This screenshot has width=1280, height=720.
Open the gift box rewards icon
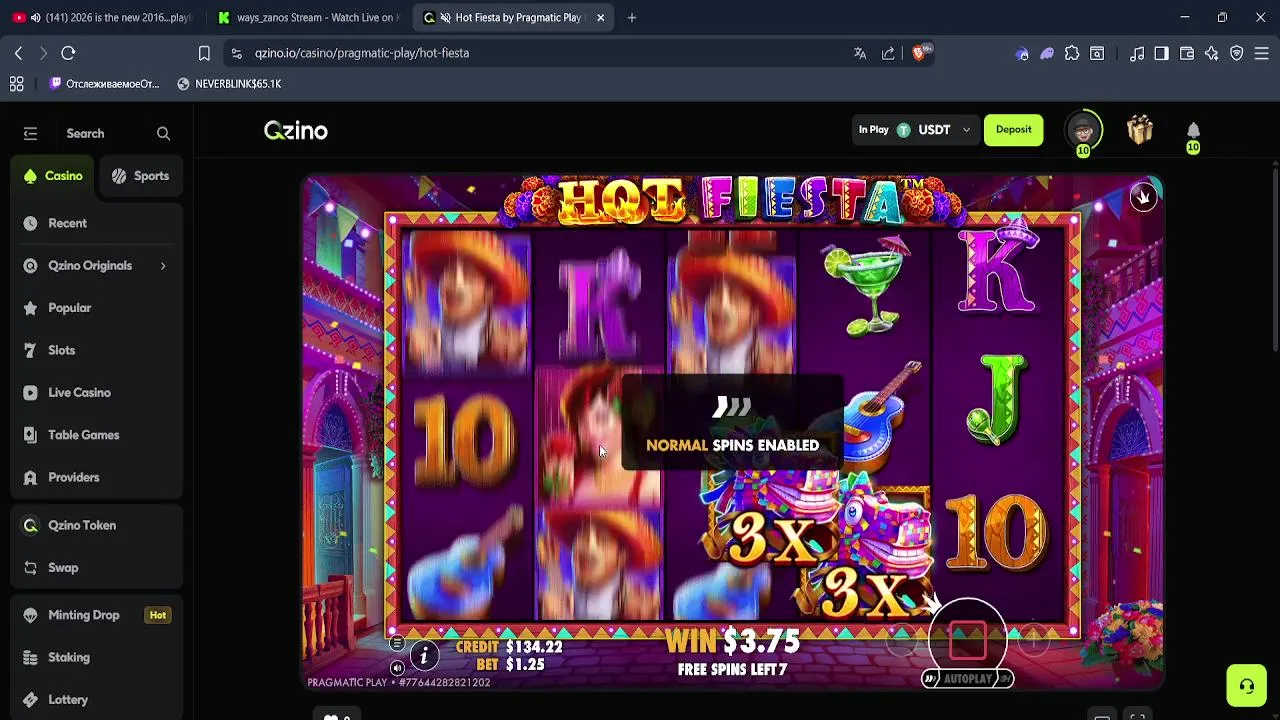click(x=1140, y=130)
